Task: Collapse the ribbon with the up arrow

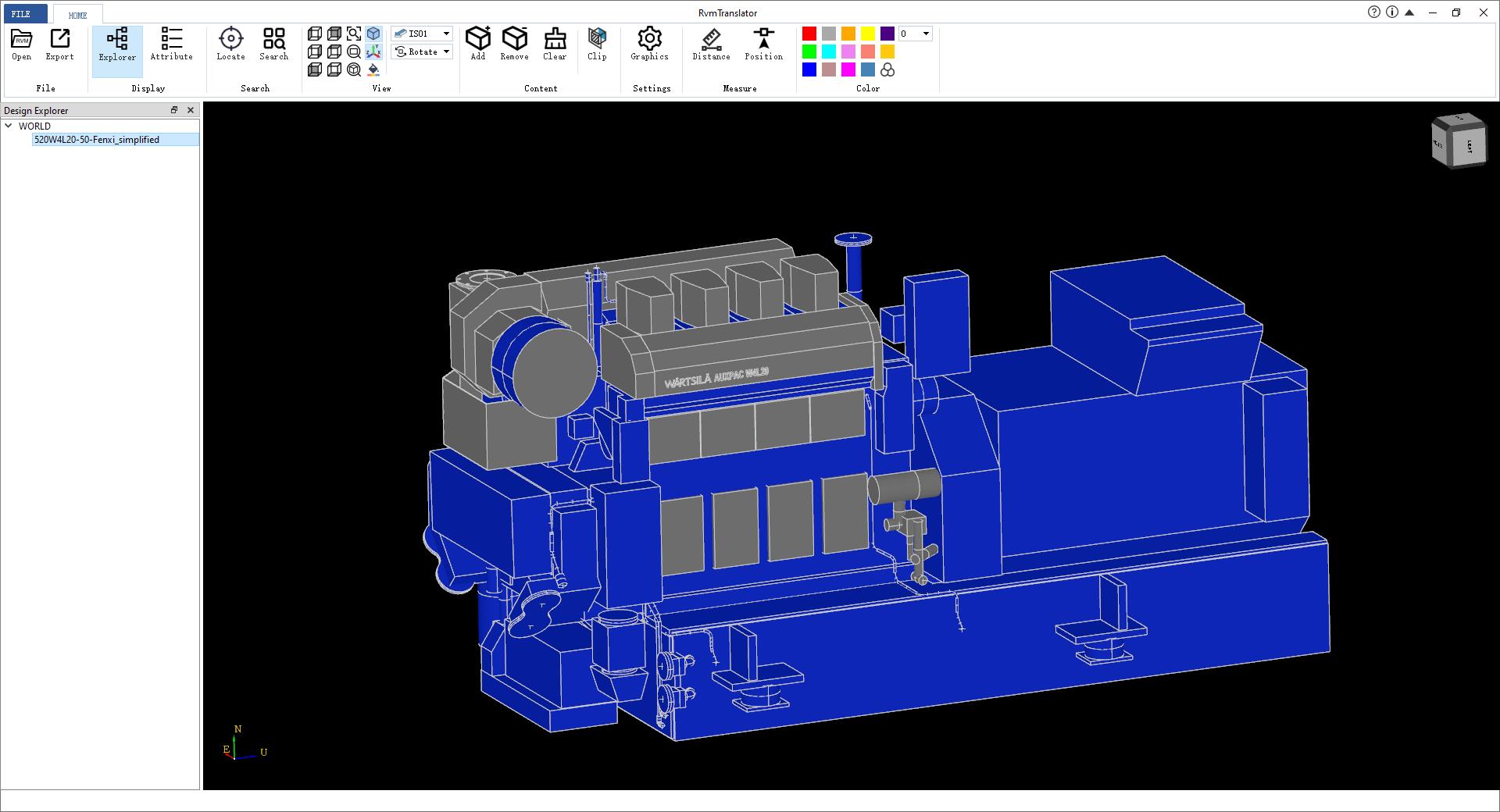Action: tap(1409, 12)
